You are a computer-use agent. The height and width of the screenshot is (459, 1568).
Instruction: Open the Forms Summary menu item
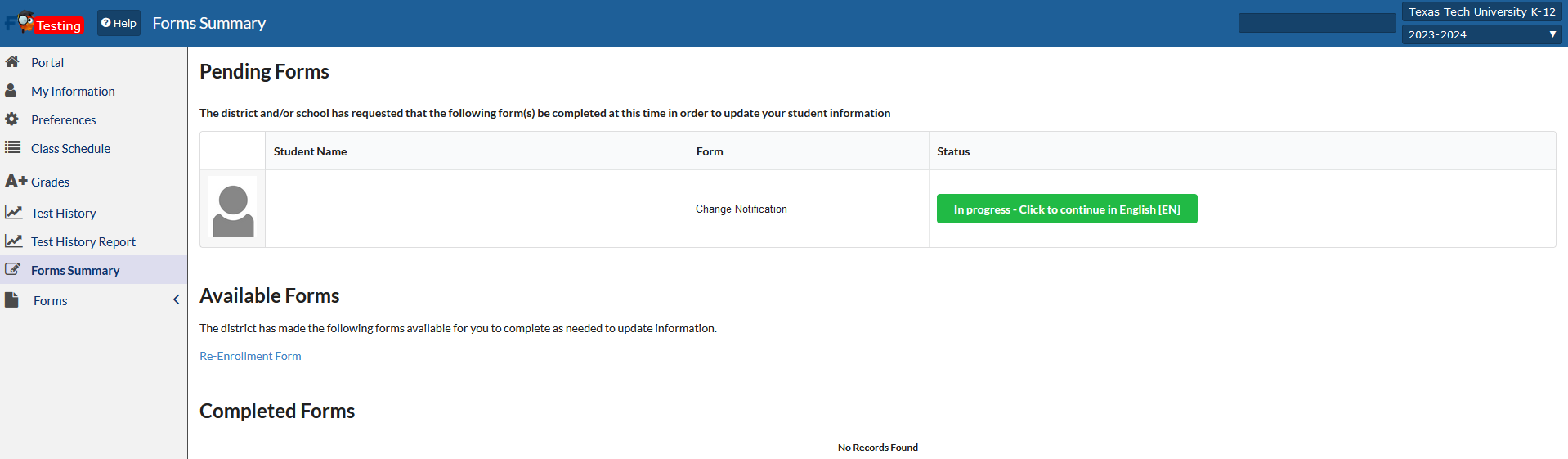point(75,271)
